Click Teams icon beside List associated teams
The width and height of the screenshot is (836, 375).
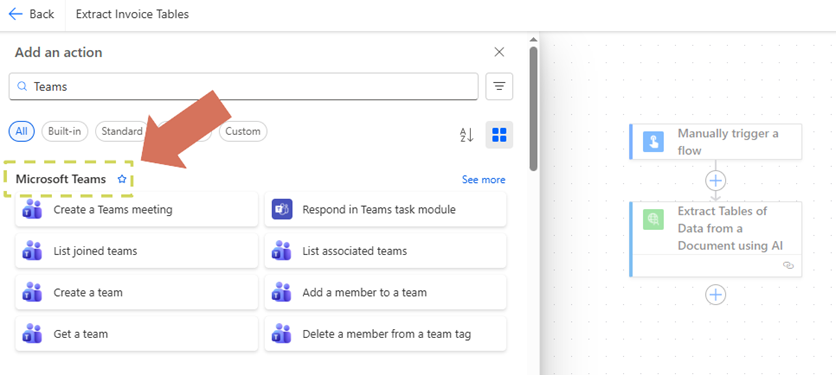tap(282, 251)
